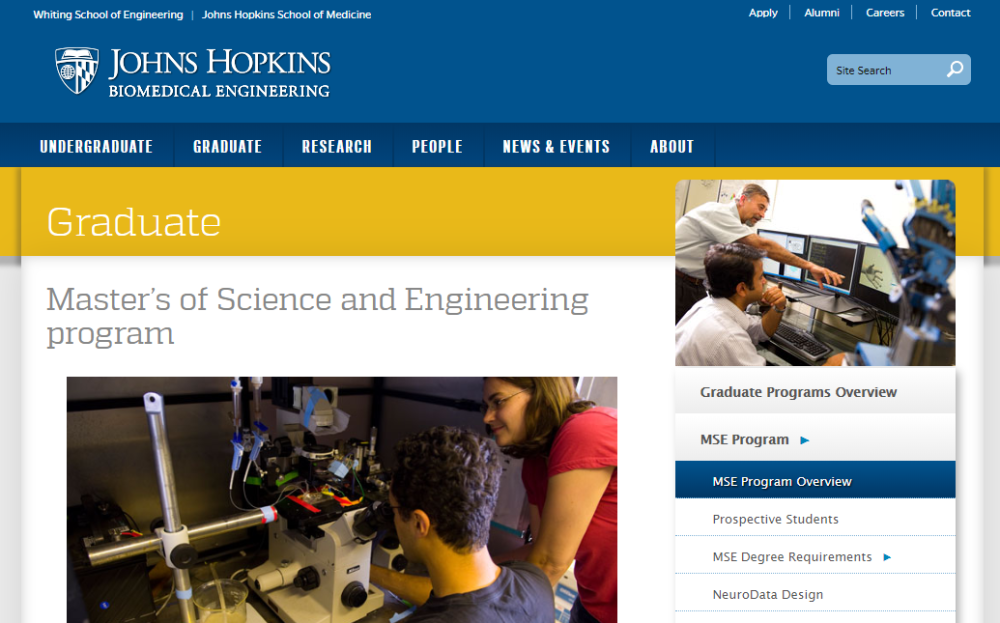
Task: Open the News & Events menu
Action: click(556, 147)
